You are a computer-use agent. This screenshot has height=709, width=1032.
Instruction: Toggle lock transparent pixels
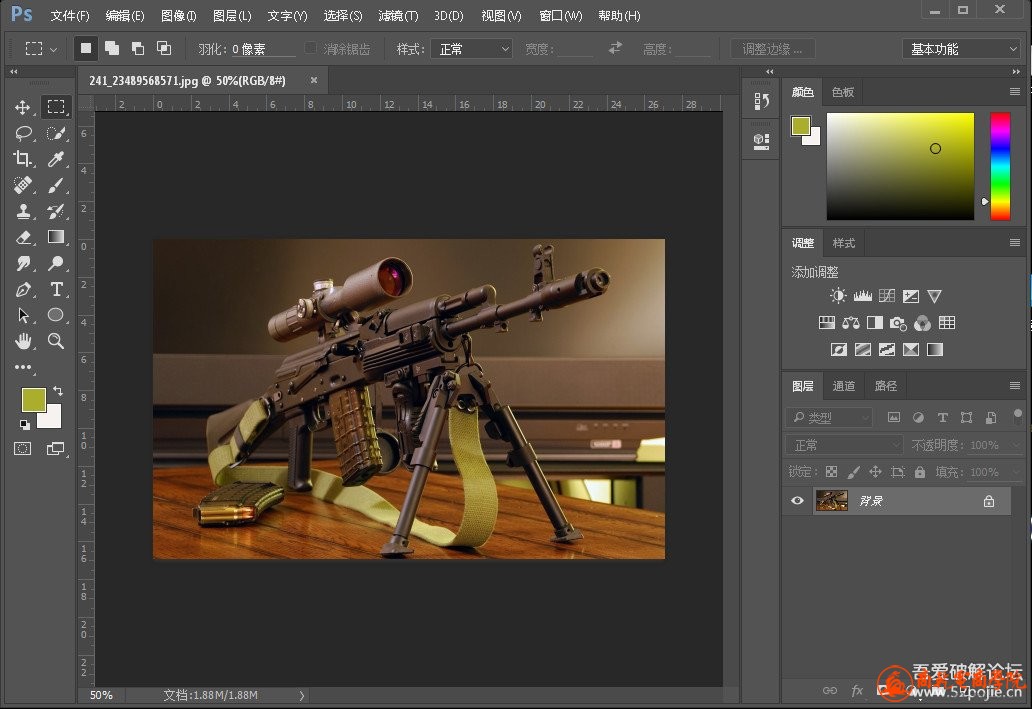point(831,472)
